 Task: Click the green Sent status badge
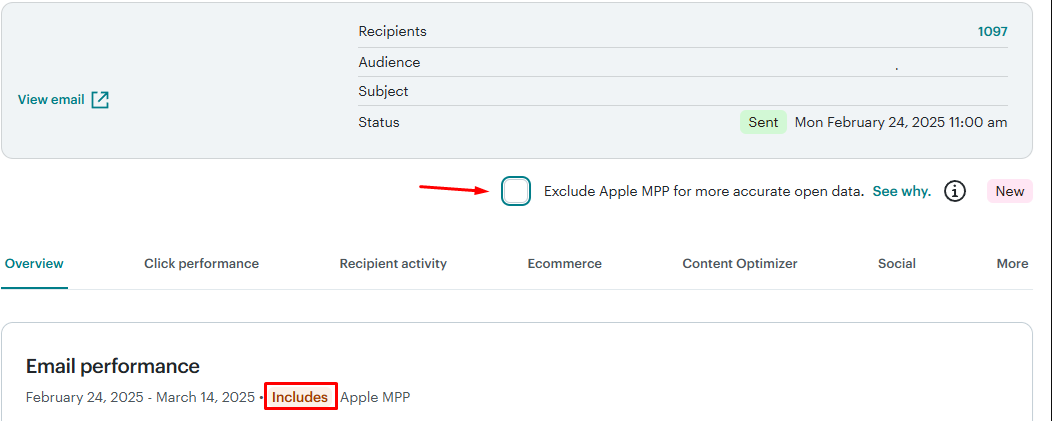[x=764, y=122]
